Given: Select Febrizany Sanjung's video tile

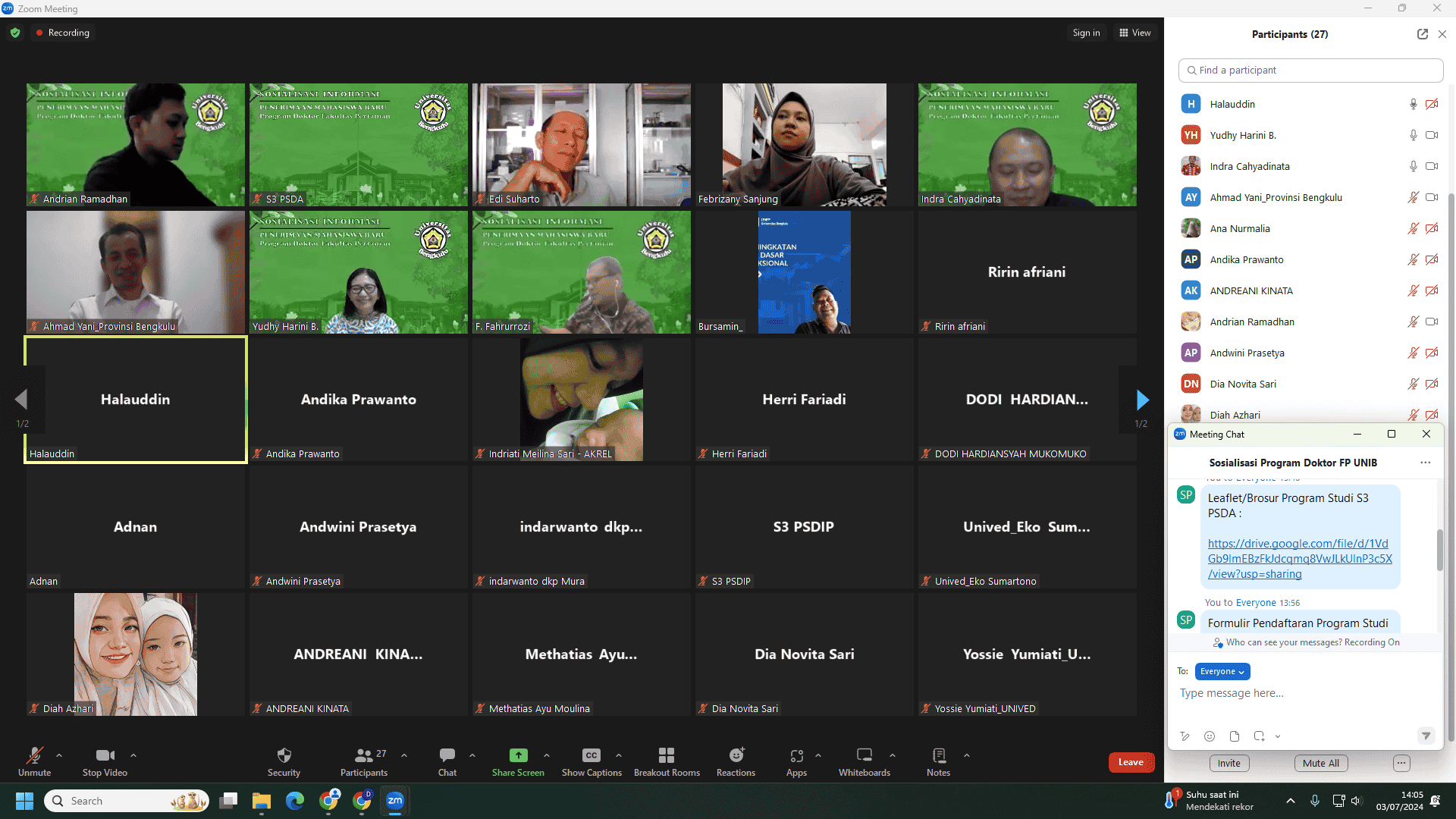Looking at the screenshot, I should pyautogui.click(x=805, y=145).
